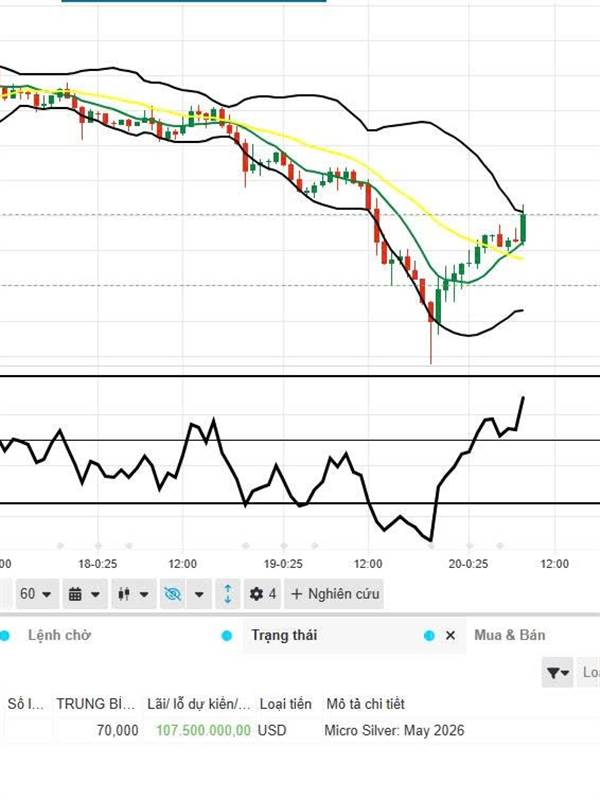Open the 60 timeframe dropdown
600x800 pixels.
point(37,594)
